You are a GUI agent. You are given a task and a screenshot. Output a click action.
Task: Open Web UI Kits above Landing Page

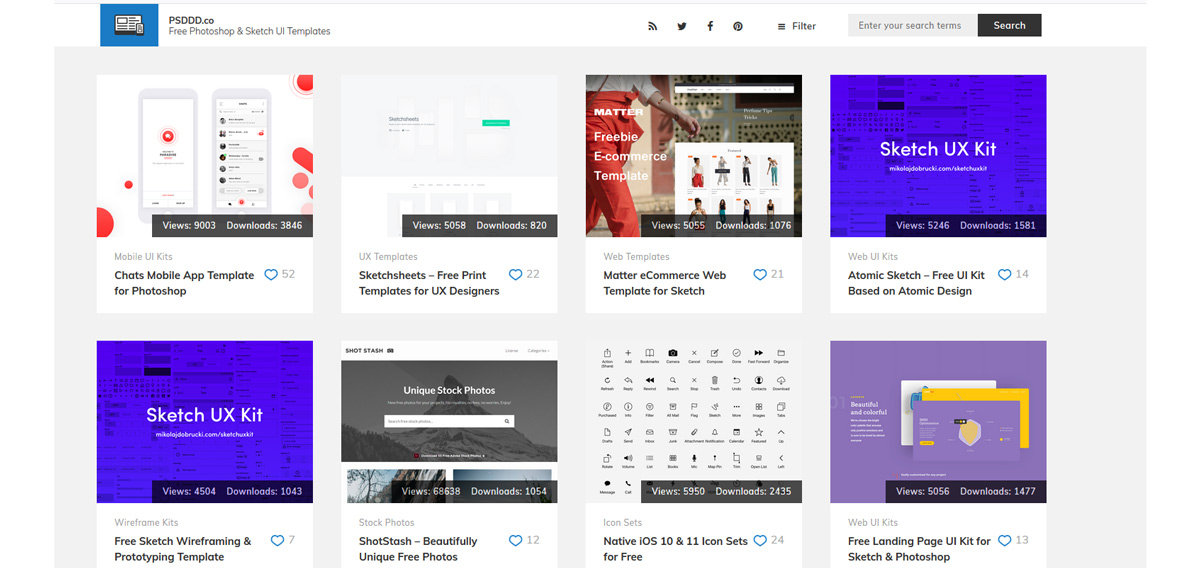click(x=873, y=523)
